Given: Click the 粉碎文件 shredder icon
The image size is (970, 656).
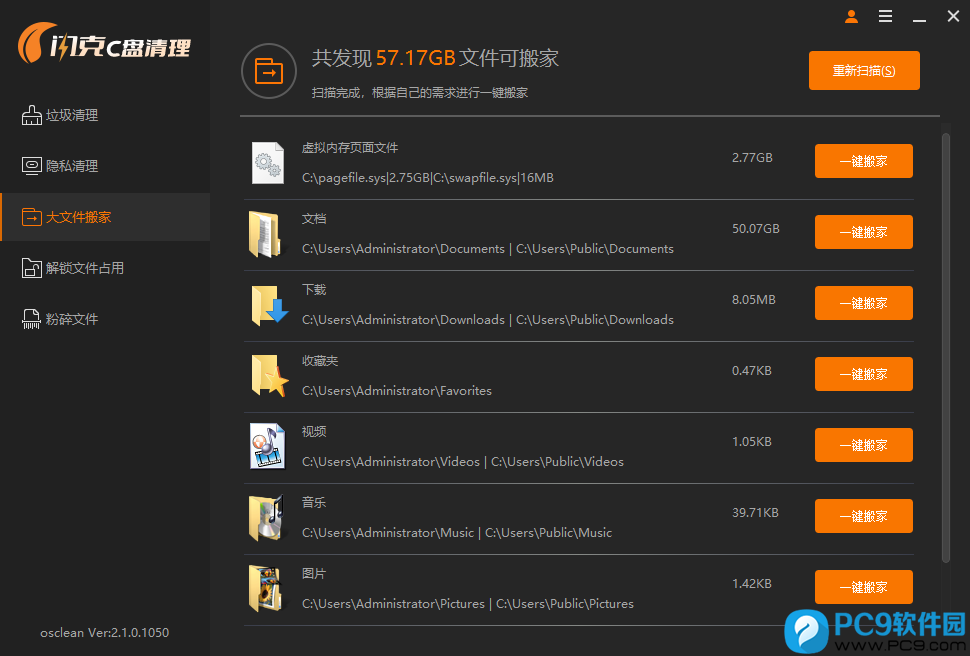Looking at the screenshot, I should pyautogui.click(x=32, y=319).
